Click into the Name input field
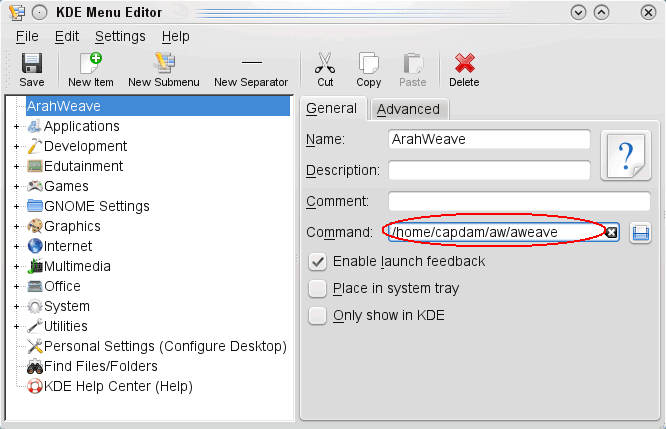Screen dimensions: 666x429 [x=489, y=139]
